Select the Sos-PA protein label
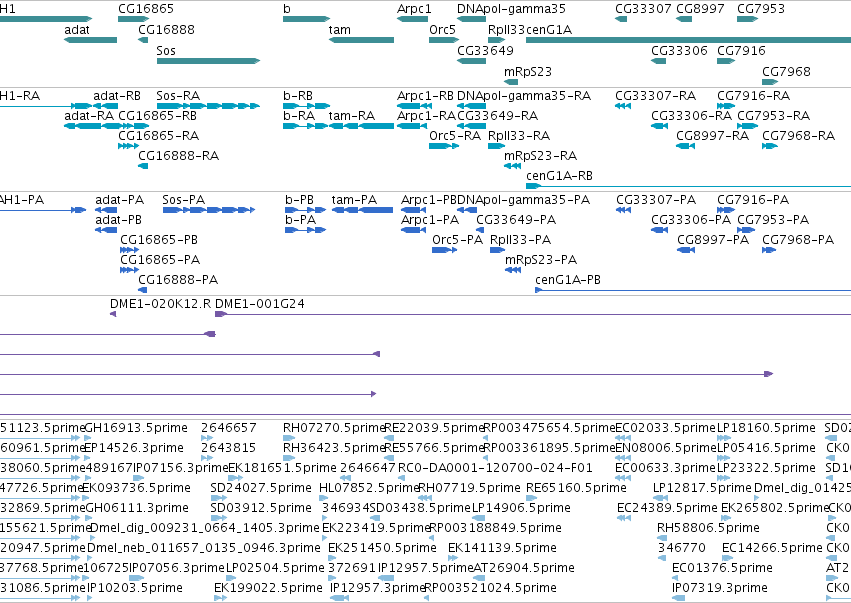This screenshot has height=603, width=851. tap(183, 200)
